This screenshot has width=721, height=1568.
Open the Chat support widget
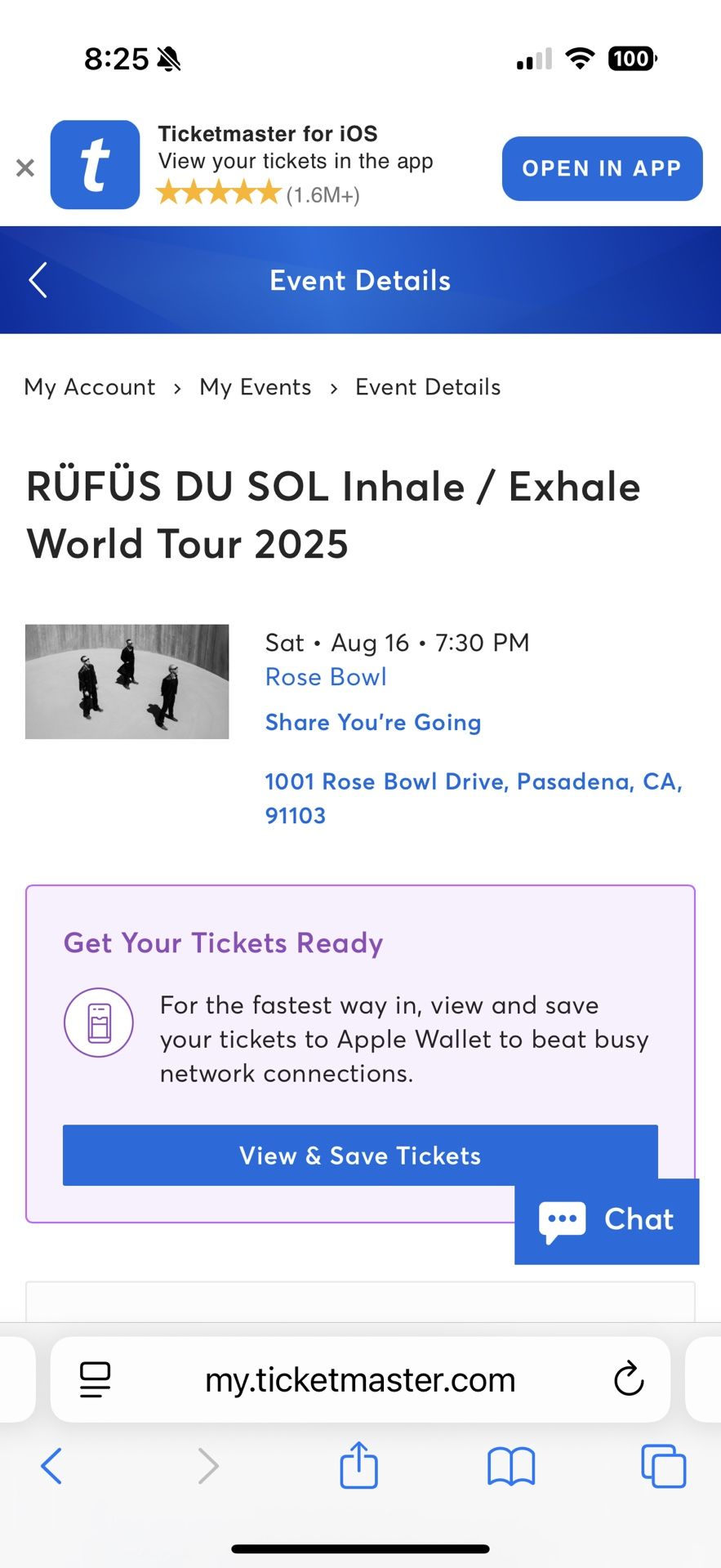(607, 1221)
